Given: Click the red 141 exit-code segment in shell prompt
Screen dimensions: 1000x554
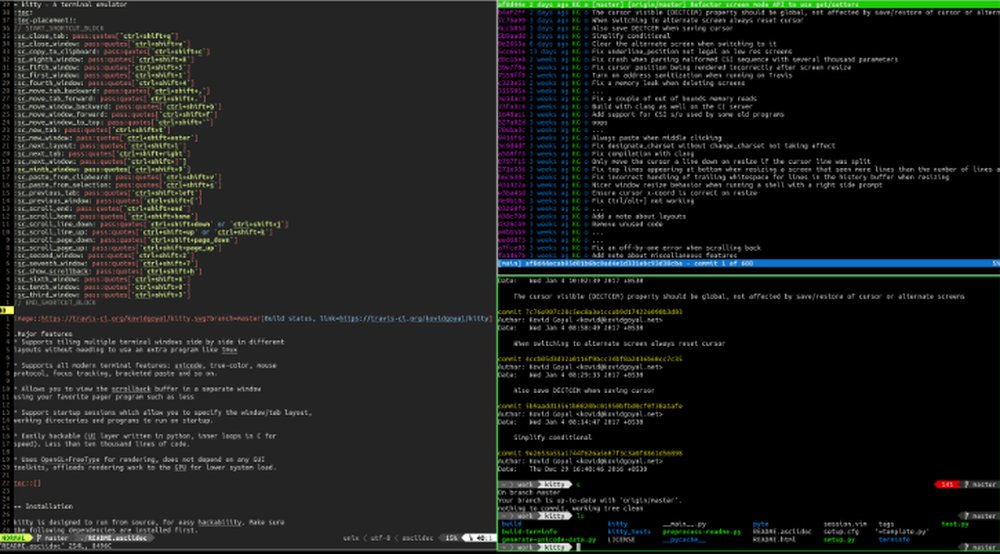Looking at the screenshot, I should tap(947, 485).
